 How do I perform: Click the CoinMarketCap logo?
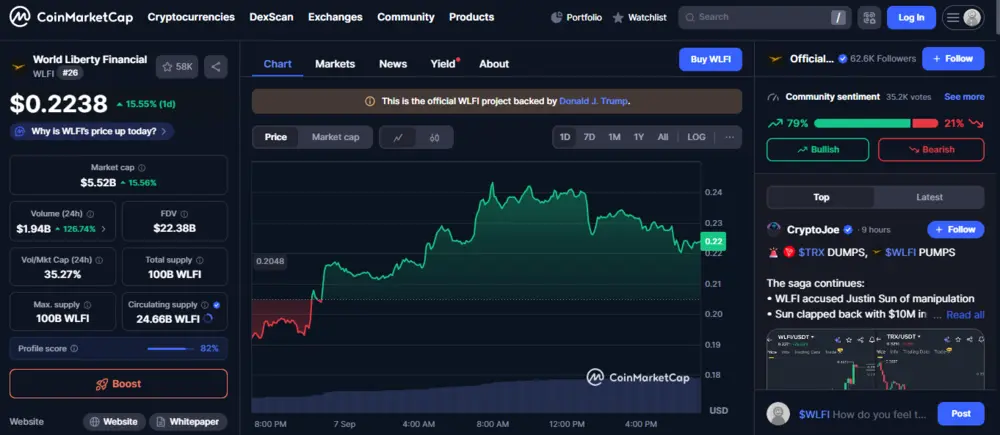[71, 17]
